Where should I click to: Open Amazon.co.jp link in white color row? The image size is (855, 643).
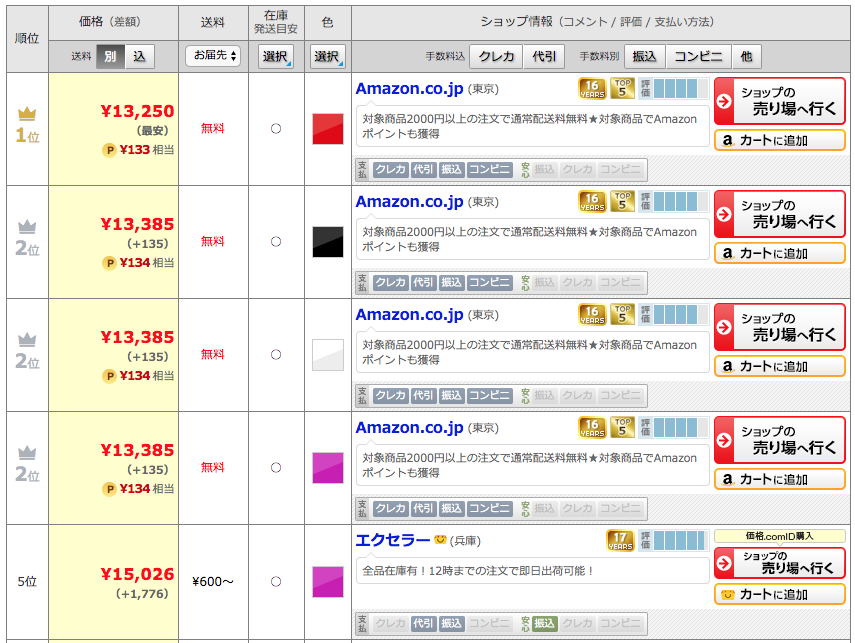pyautogui.click(x=410, y=314)
